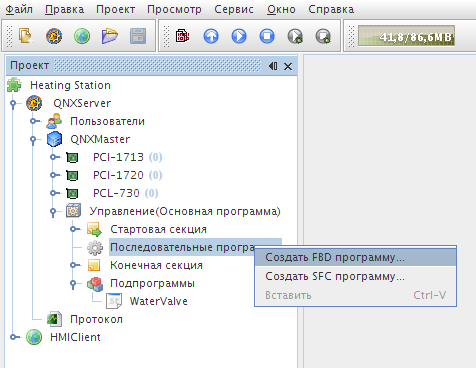The image size is (476, 368).
Task: Collapse the QNXServer tree node
Action: pyautogui.click(x=13, y=104)
